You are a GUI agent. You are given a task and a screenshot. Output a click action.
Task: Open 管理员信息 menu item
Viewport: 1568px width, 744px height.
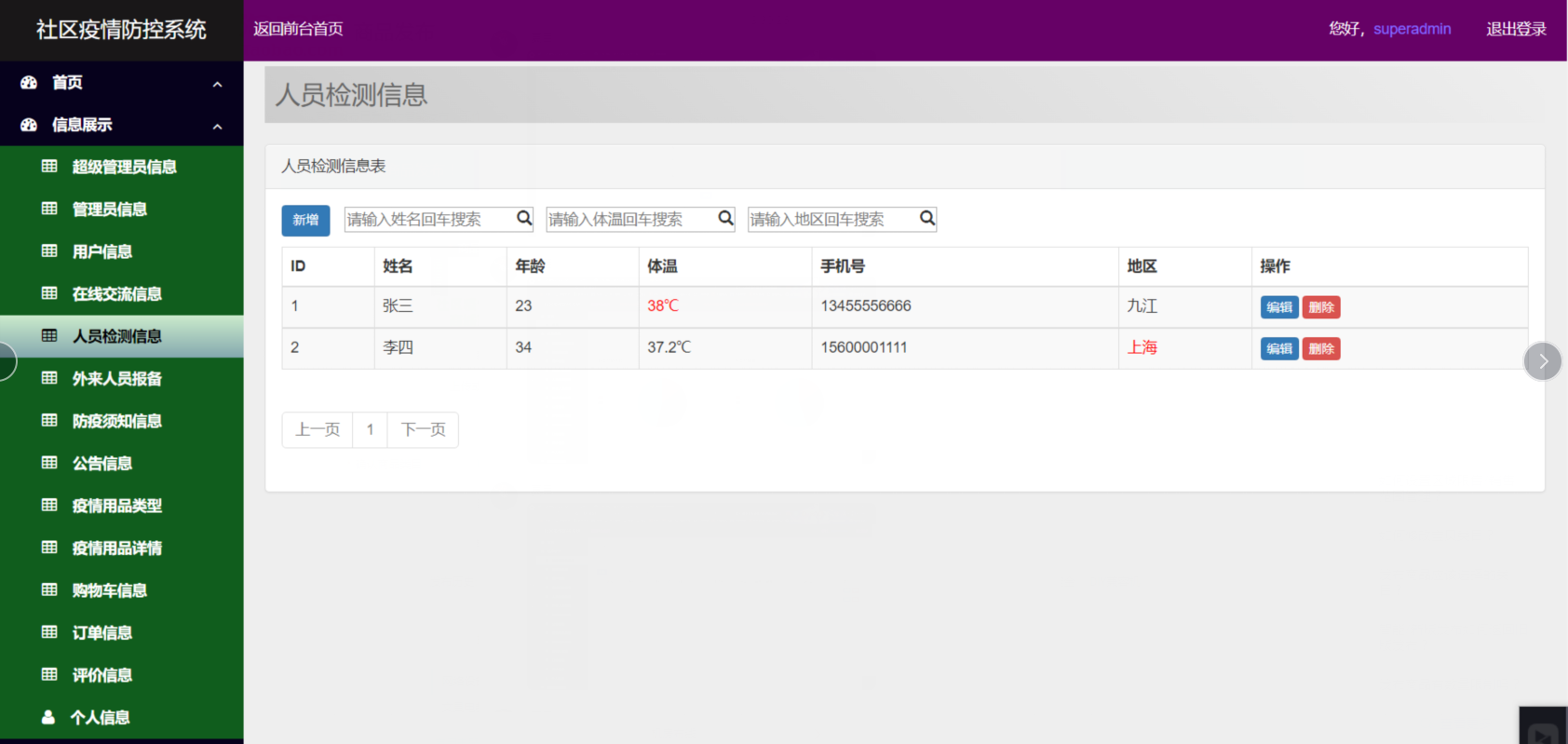[x=122, y=210]
